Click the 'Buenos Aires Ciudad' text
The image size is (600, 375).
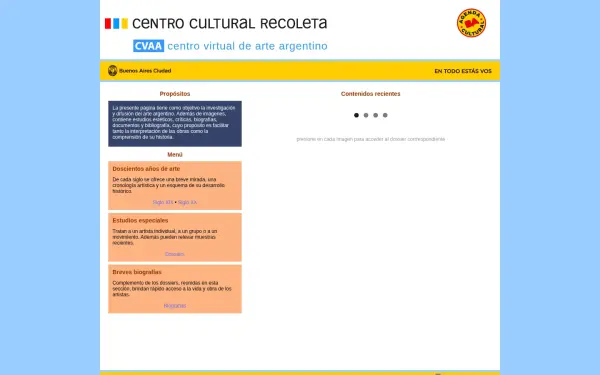click(x=145, y=71)
